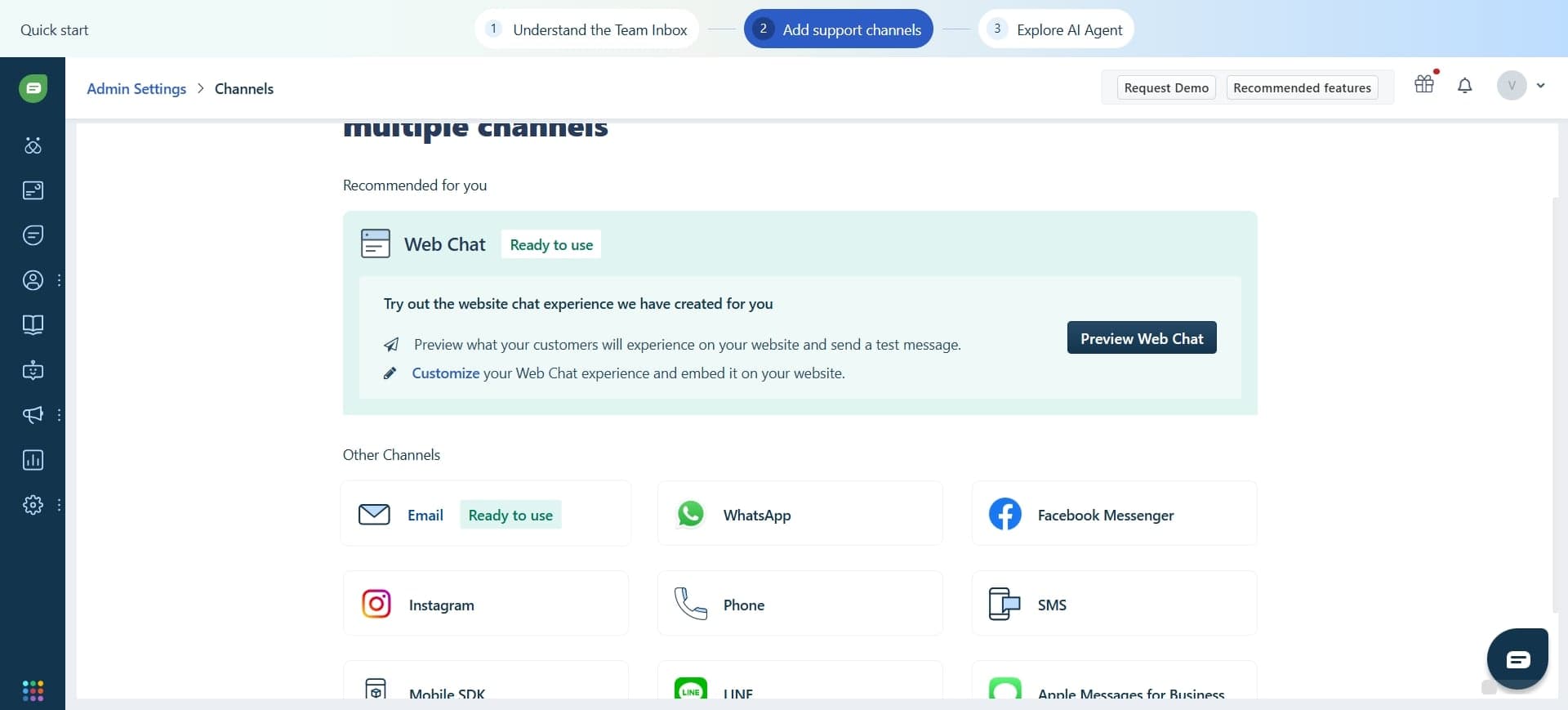Open the bot builder sidebar icon
1568x710 pixels.
coord(33,370)
